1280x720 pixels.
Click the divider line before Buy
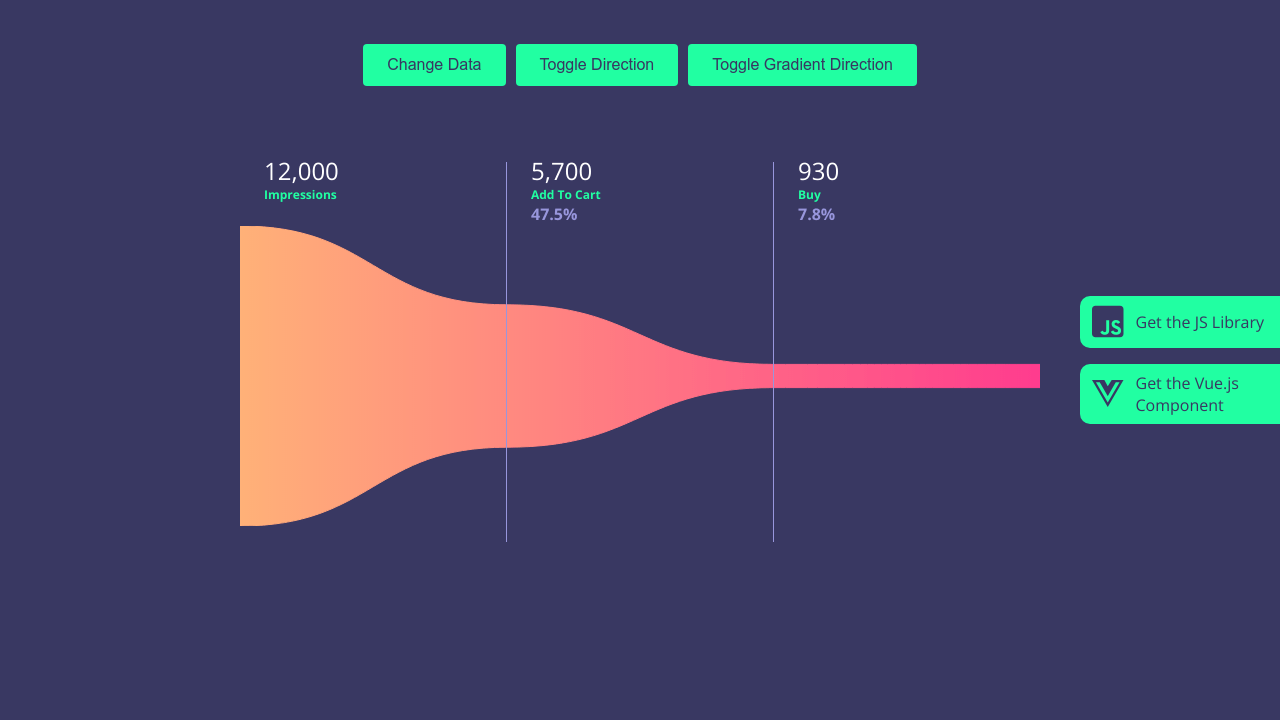(773, 350)
